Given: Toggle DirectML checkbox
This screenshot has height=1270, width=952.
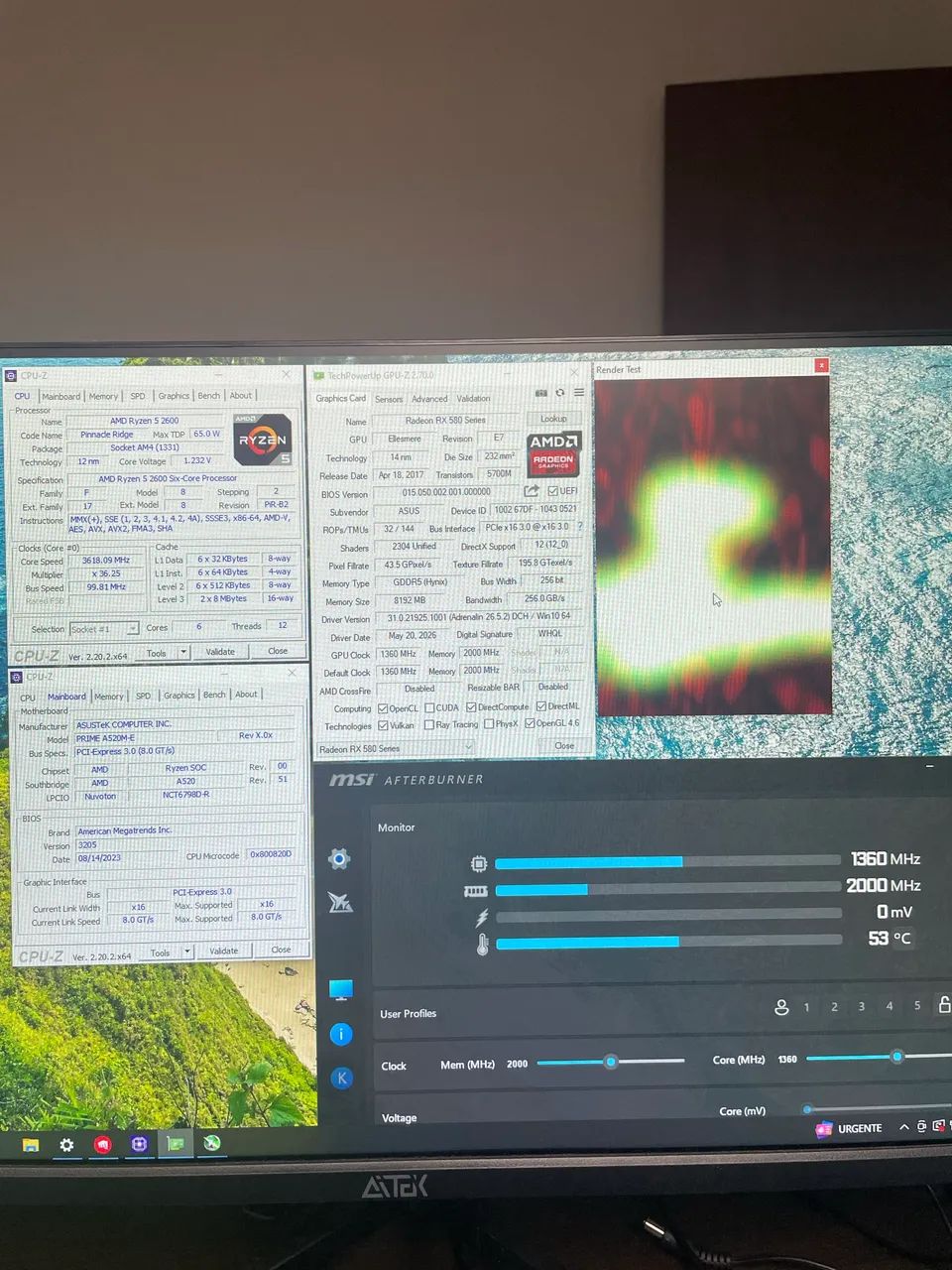Looking at the screenshot, I should 541,706.
